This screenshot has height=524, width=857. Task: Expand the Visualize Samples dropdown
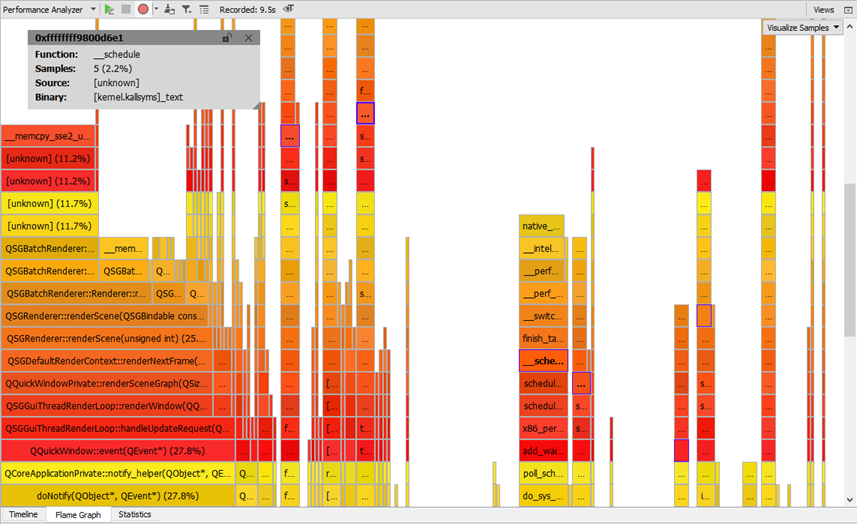(803, 28)
